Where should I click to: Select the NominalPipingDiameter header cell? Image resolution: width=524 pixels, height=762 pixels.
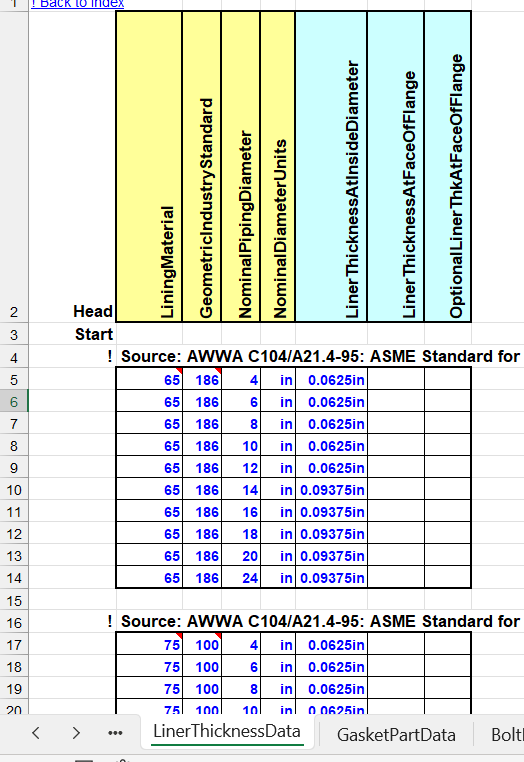(x=241, y=166)
